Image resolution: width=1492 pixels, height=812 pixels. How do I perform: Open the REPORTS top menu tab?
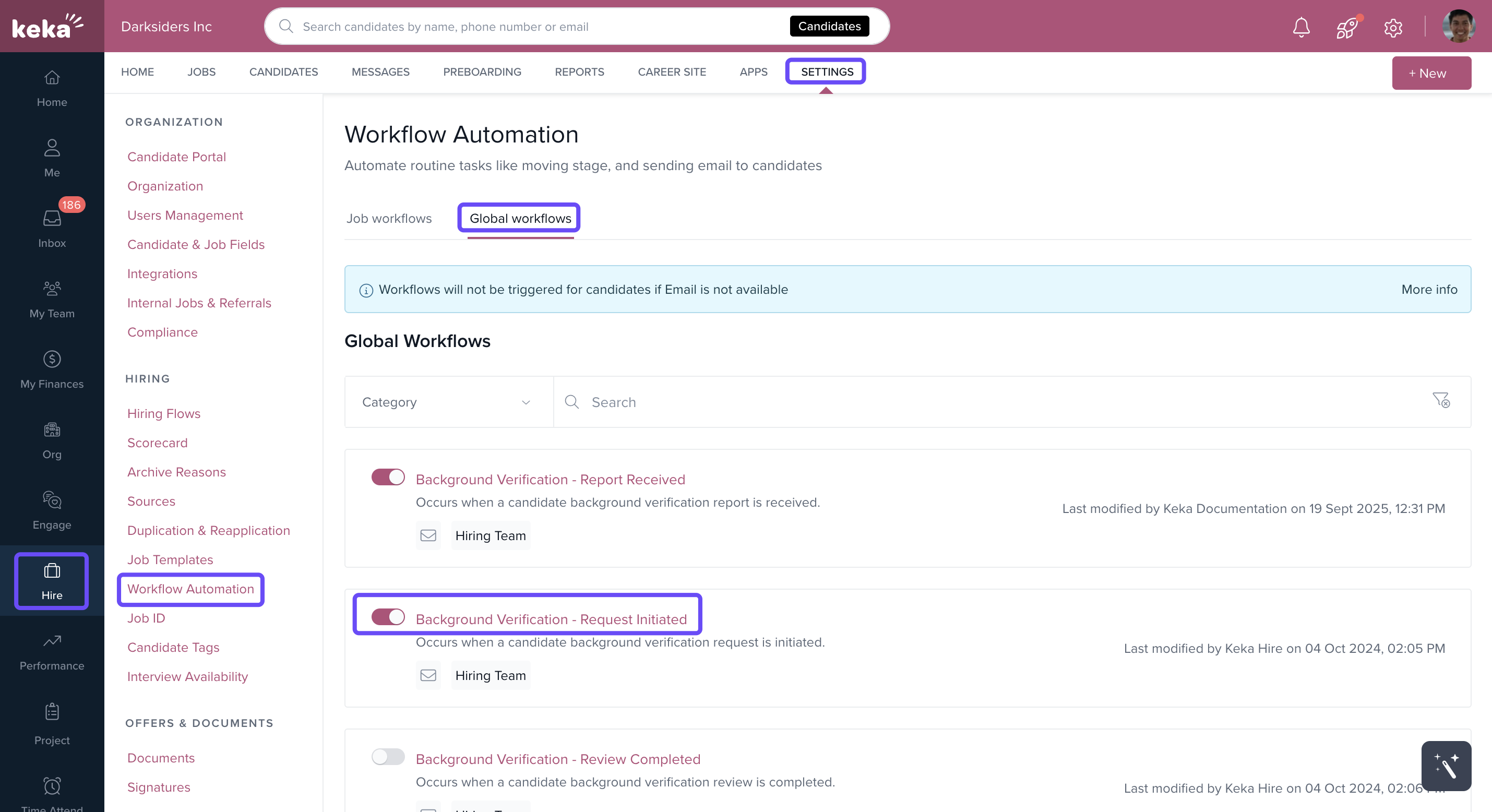pos(579,72)
